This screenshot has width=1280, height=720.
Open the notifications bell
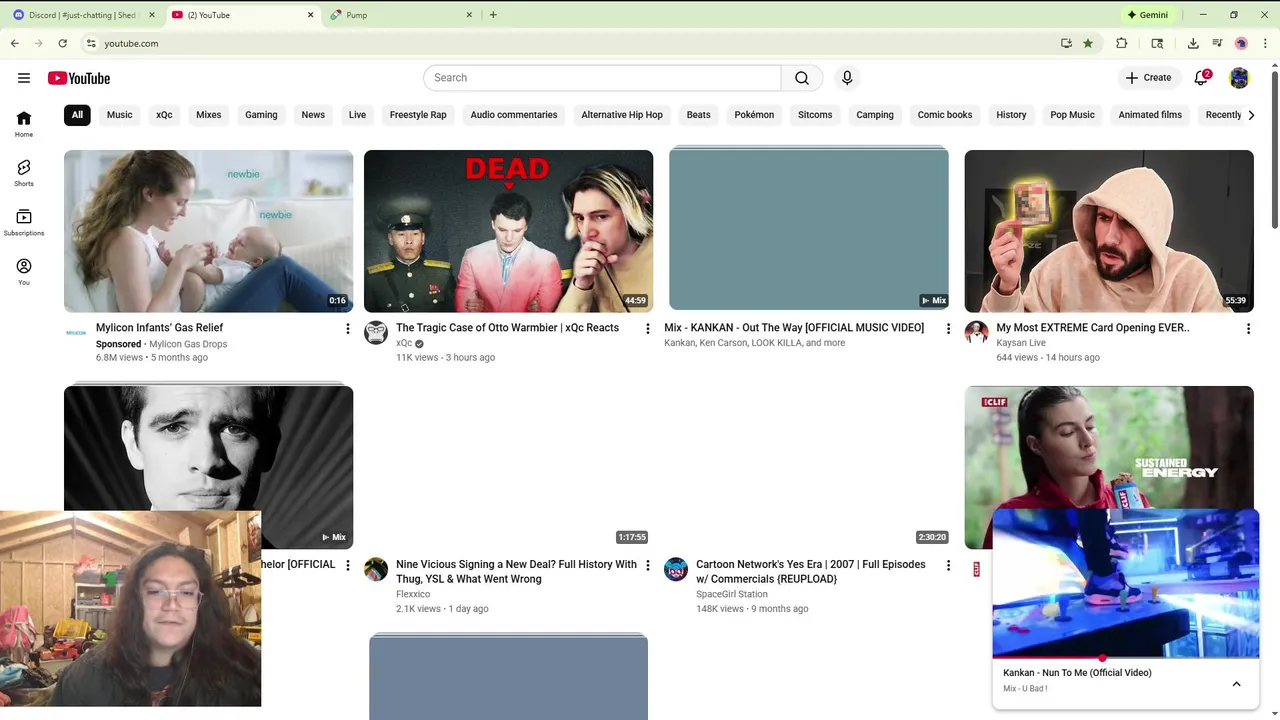[1202, 78]
